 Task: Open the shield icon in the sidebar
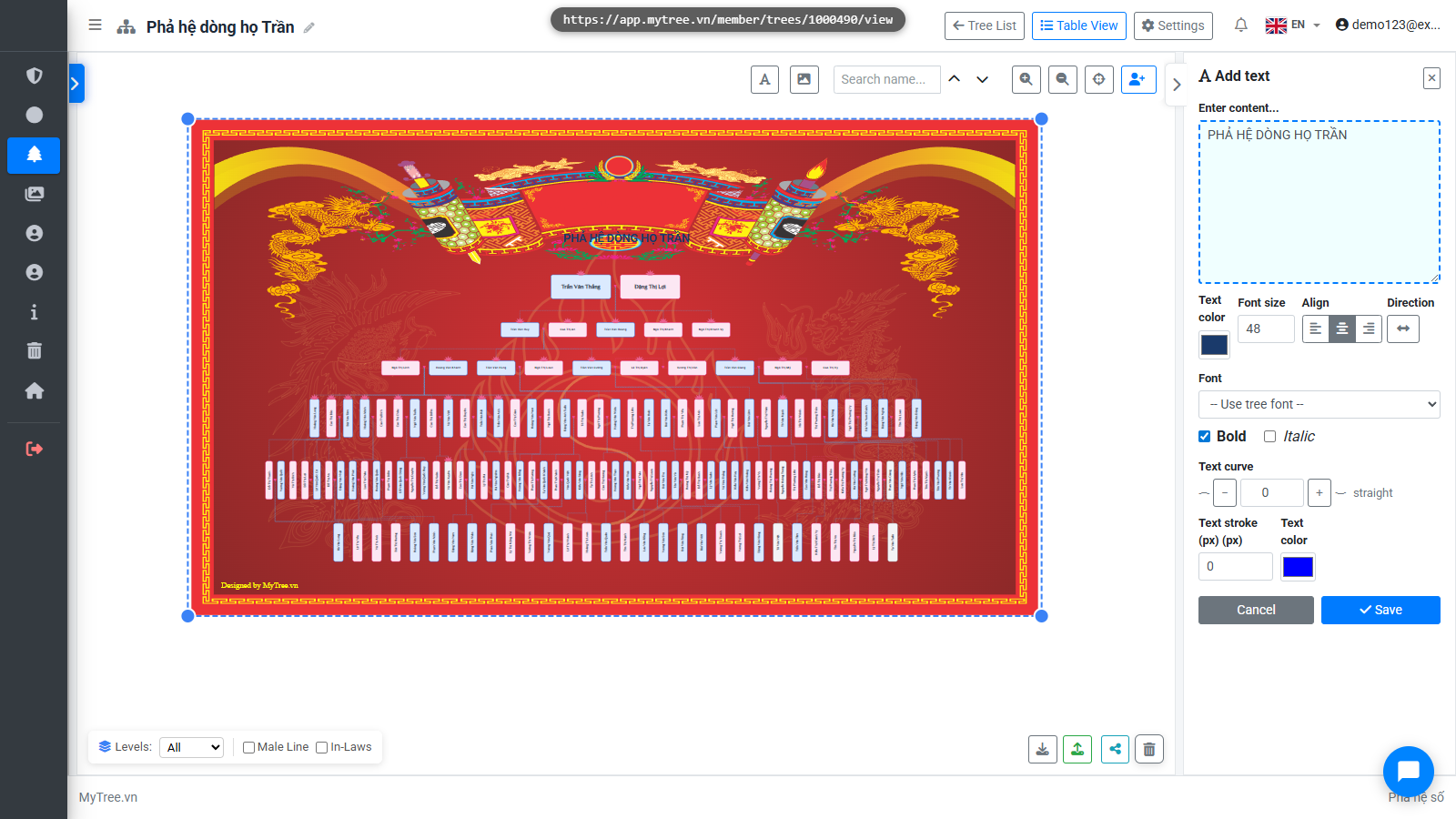pyautogui.click(x=35, y=76)
